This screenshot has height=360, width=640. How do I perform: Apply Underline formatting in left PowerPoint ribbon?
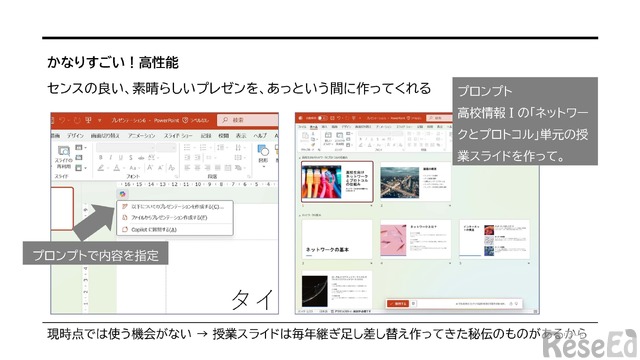120,158
